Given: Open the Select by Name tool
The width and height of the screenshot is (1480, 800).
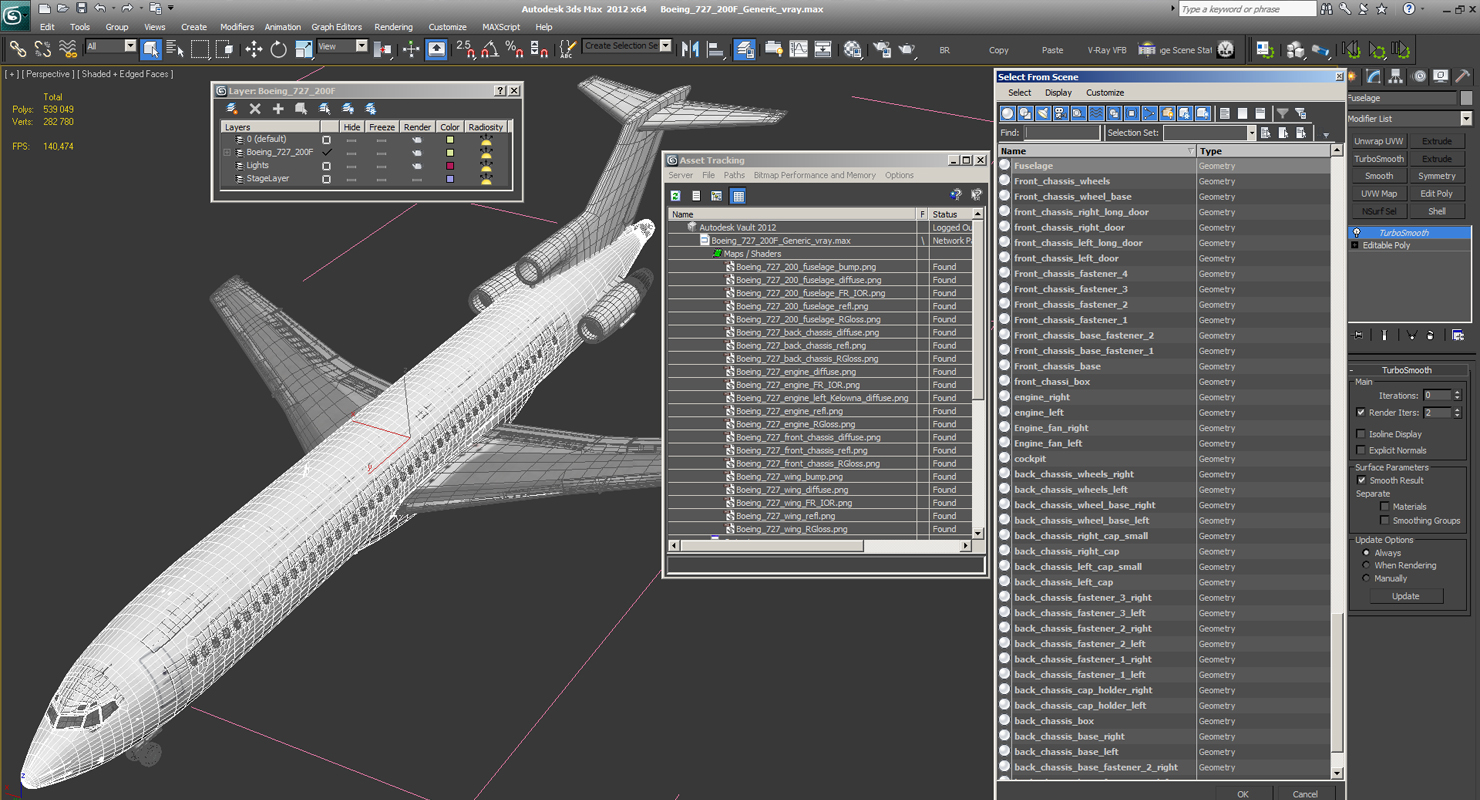Looking at the screenshot, I should coord(175,49).
